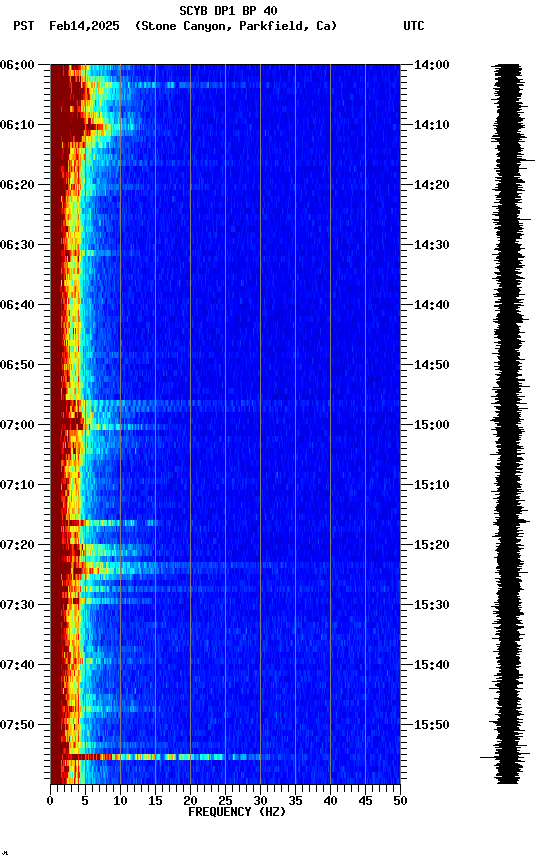Click the '0' frequency axis label

point(50,801)
